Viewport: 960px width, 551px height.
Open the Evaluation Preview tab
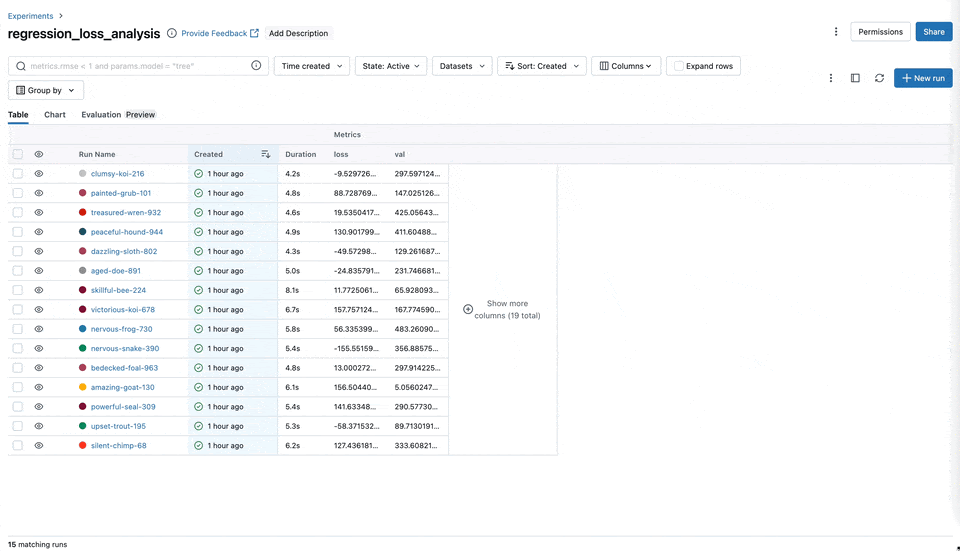click(x=118, y=115)
